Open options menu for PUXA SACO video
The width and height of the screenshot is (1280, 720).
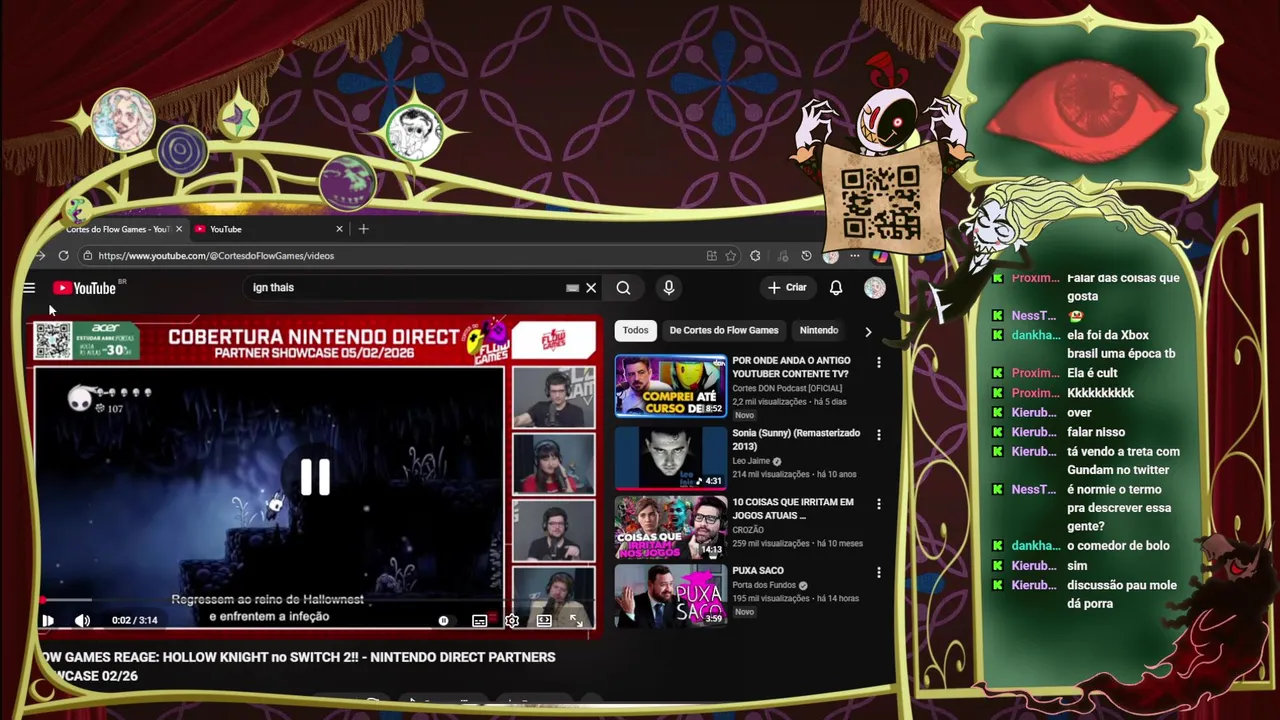pos(879,573)
